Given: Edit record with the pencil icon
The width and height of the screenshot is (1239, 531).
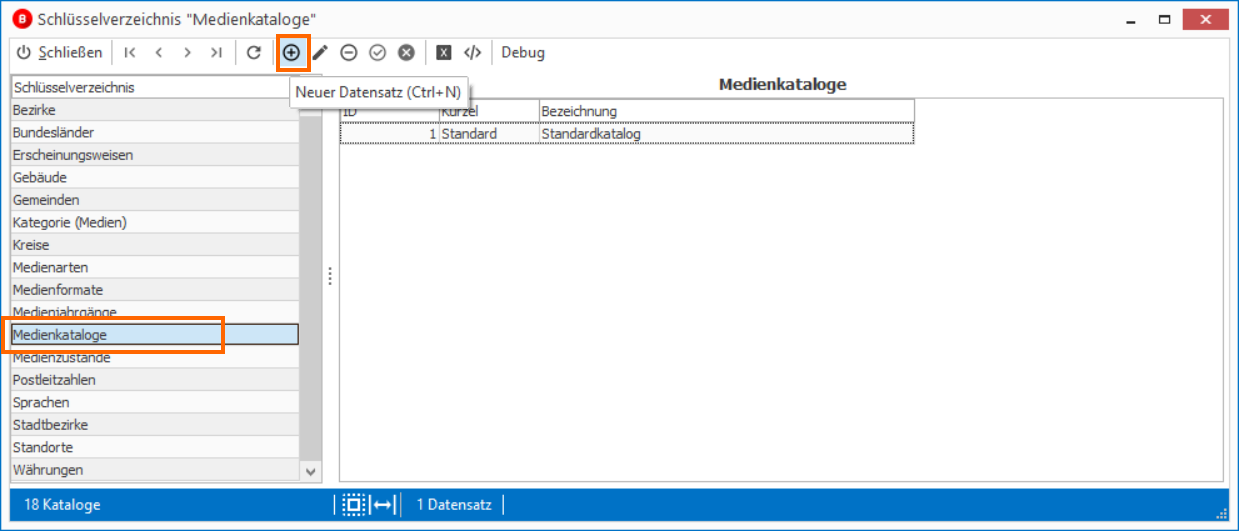Looking at the screenshot, I should click(320, 52).
